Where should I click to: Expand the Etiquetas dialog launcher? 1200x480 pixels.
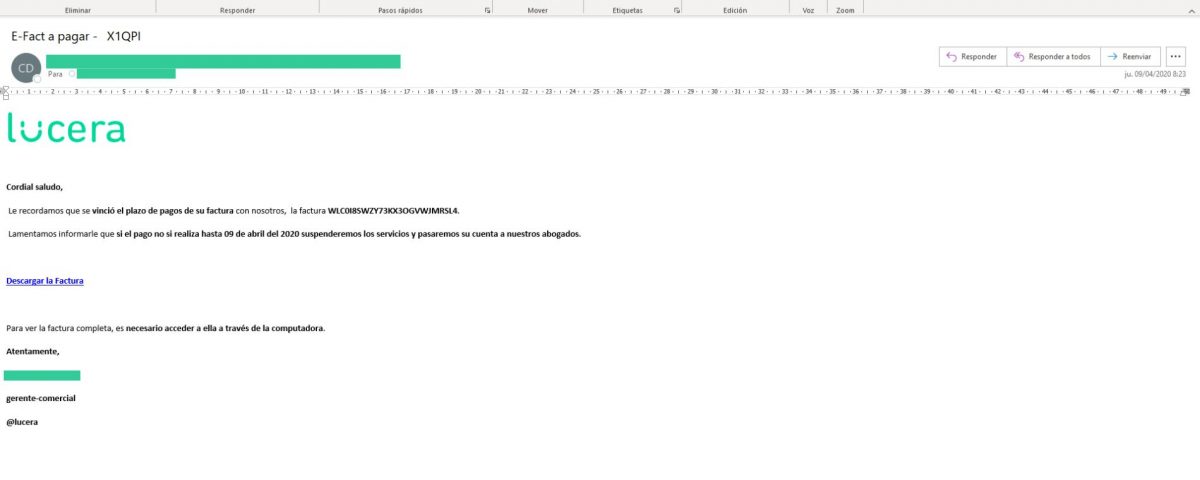[677, 10]
